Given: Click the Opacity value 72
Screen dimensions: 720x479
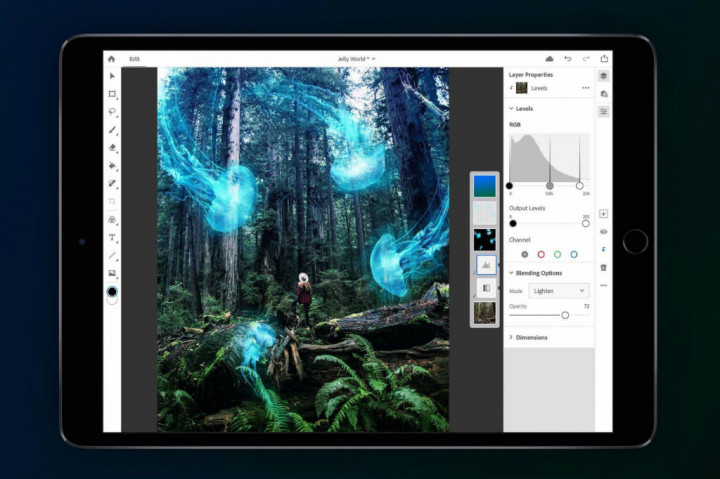Looking at the screenshot, I should tap(586, 306).
